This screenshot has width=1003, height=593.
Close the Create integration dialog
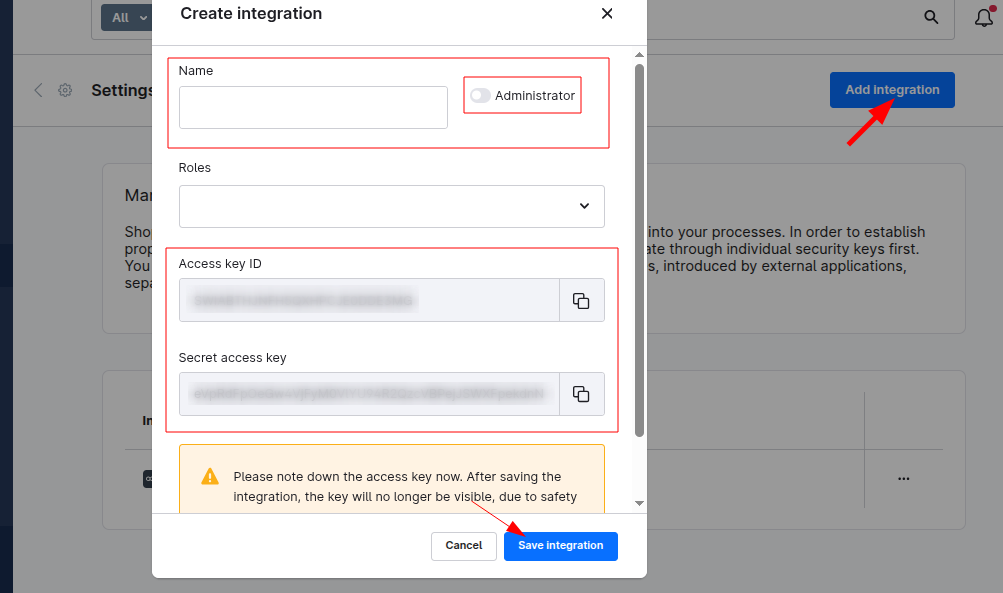click(x=606, y=14)
